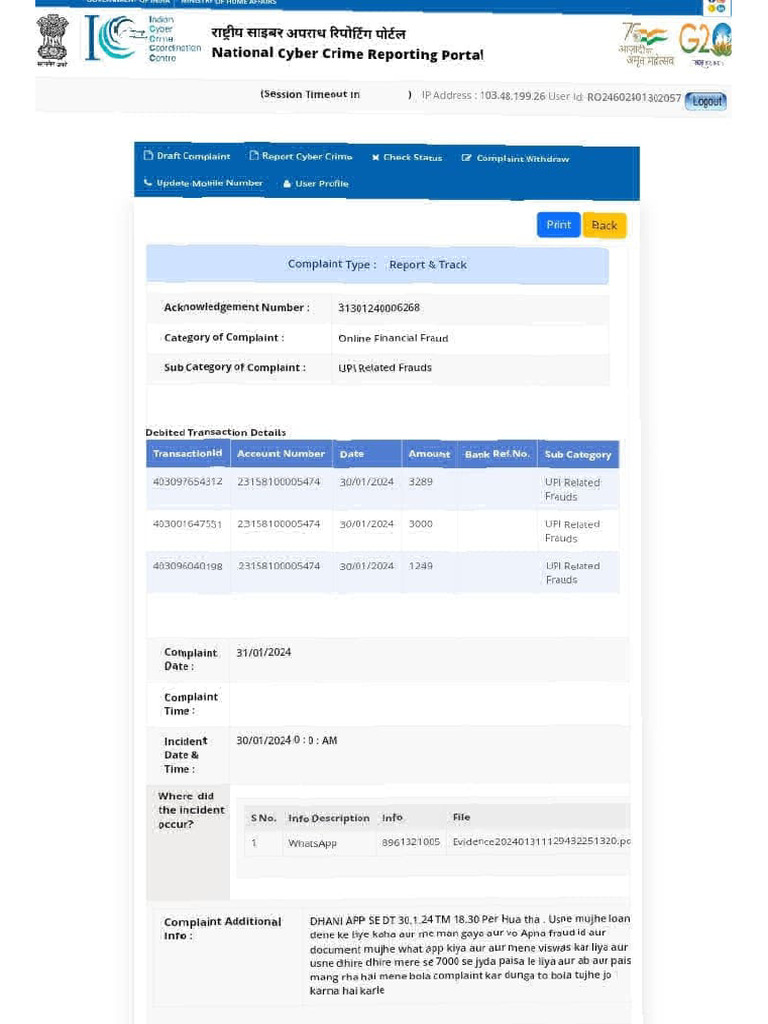Click the Indian Cyber Crime Coordination Centre logo
This screenshot has width=768, height=1024.
[143, 39]
